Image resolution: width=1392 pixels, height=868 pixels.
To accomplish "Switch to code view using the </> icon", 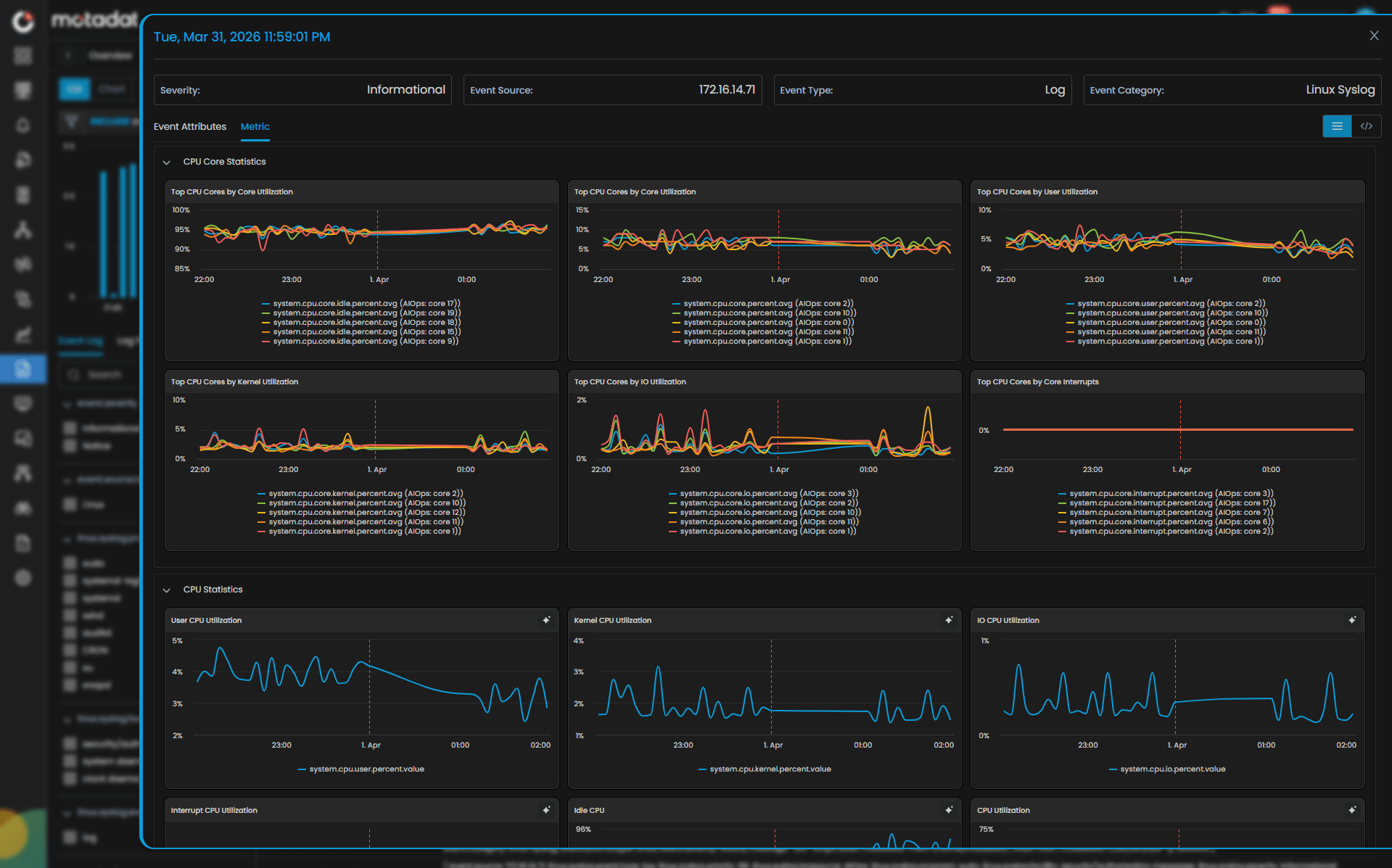I will coord(1367,125).
